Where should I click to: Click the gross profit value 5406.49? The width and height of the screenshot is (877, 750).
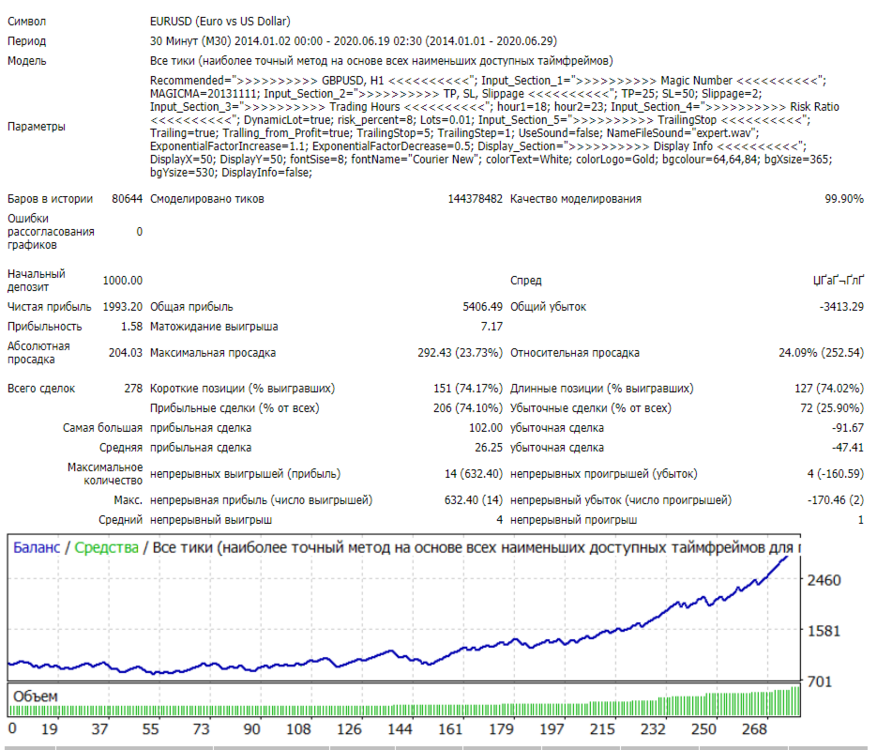click(483, 306)
